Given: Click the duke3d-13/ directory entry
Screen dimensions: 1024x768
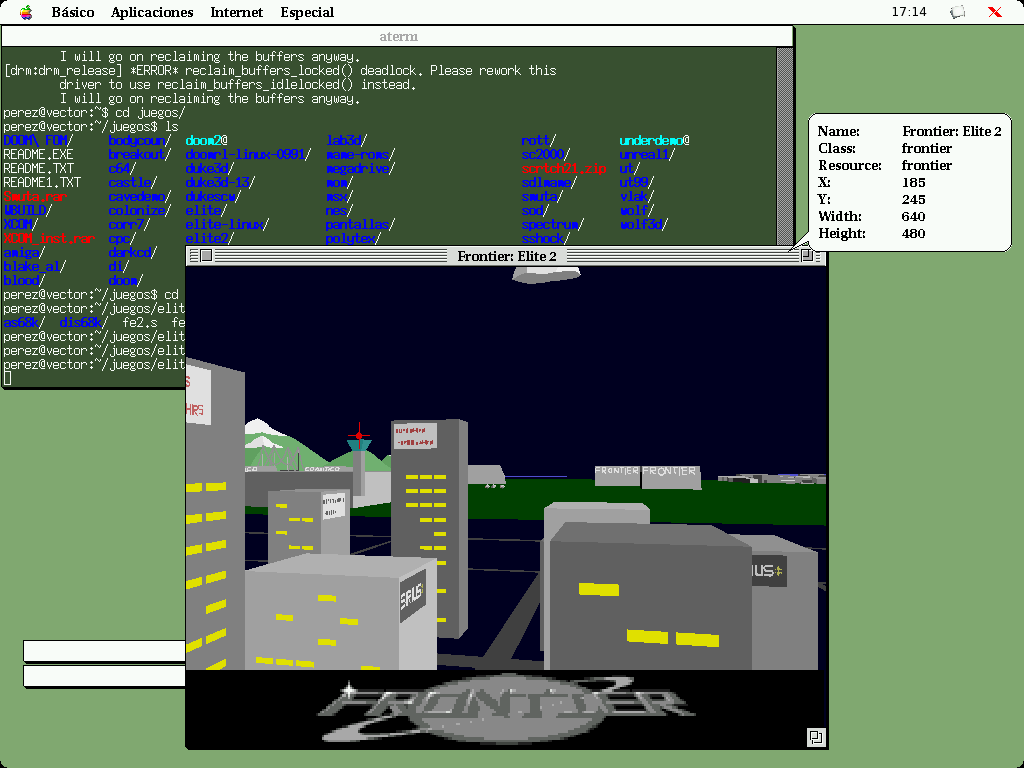Looking at the screenshot, I should coord(220,182).
